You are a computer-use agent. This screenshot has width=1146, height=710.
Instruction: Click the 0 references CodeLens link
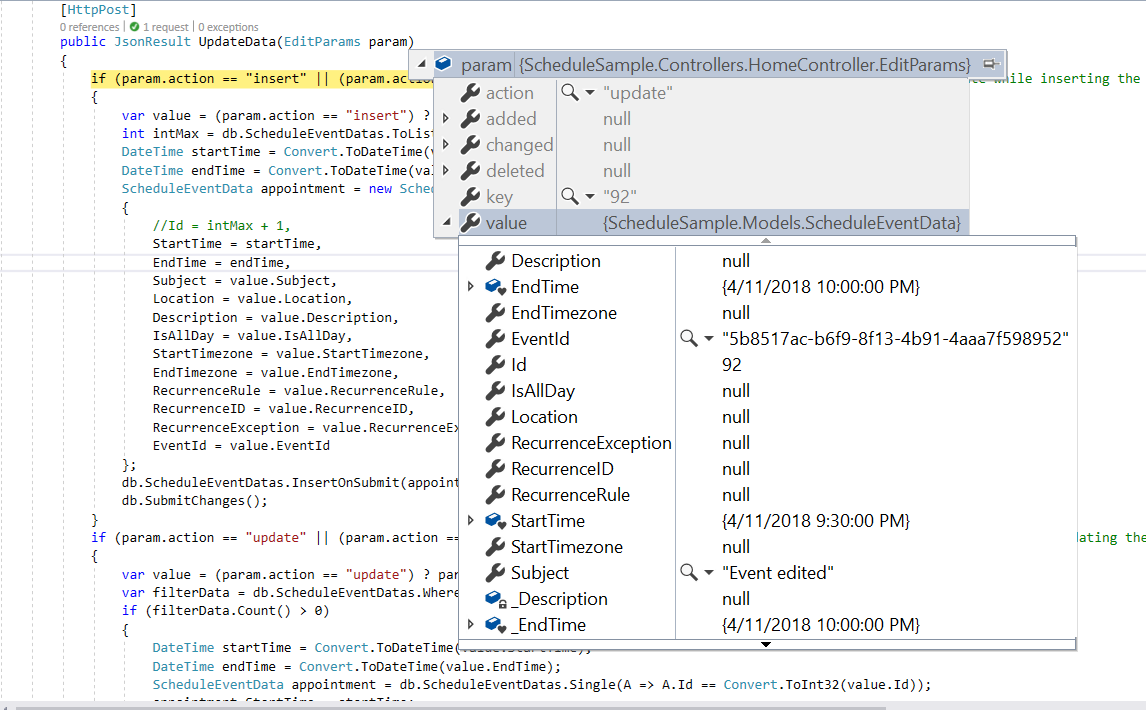coord(89,27)
